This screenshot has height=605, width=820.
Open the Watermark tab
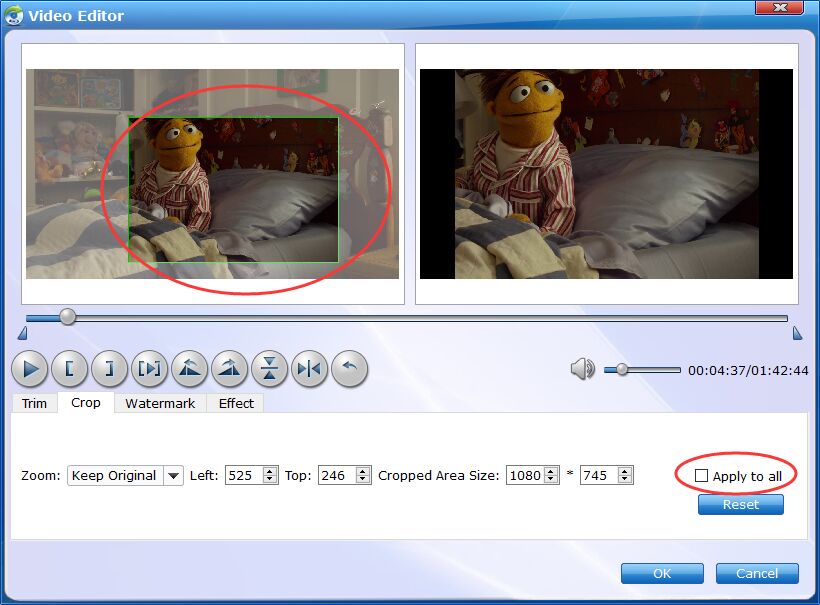point(160,403)
